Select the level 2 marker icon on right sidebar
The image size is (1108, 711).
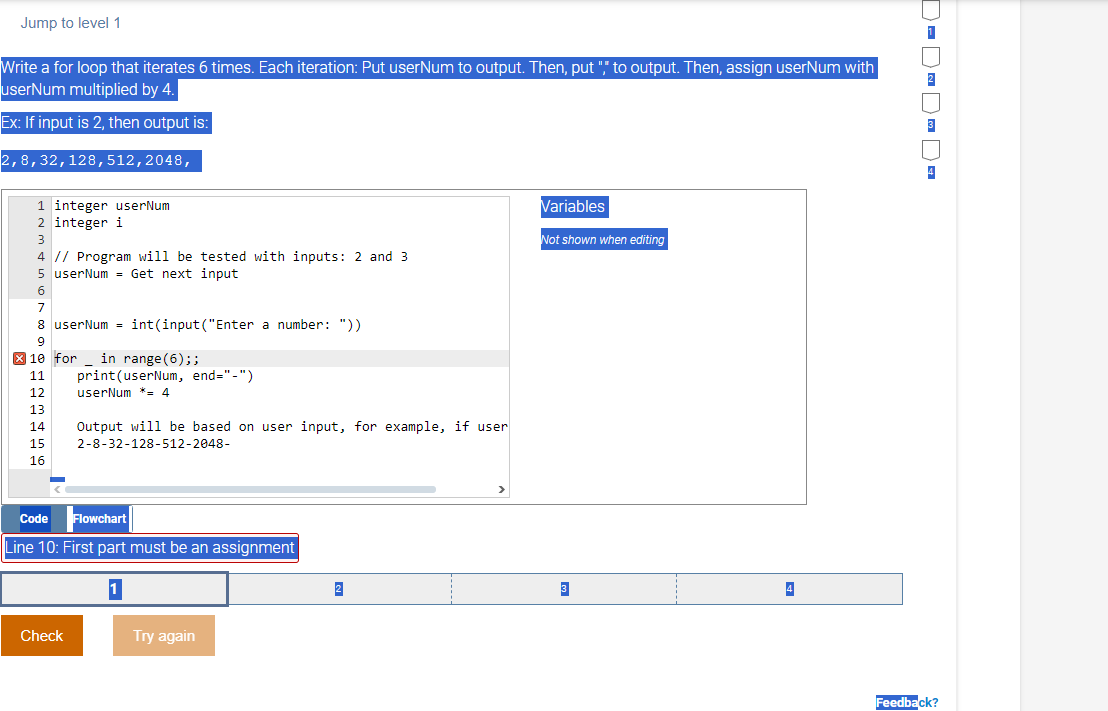click(x=930, y=57)
